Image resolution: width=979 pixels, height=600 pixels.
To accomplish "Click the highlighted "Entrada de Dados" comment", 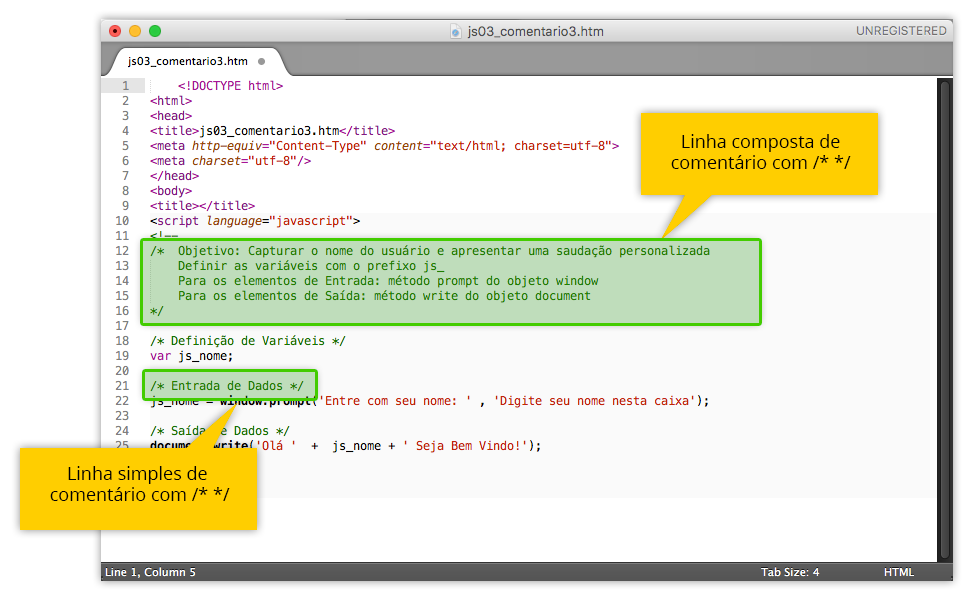I will click(x=226, y=386).
